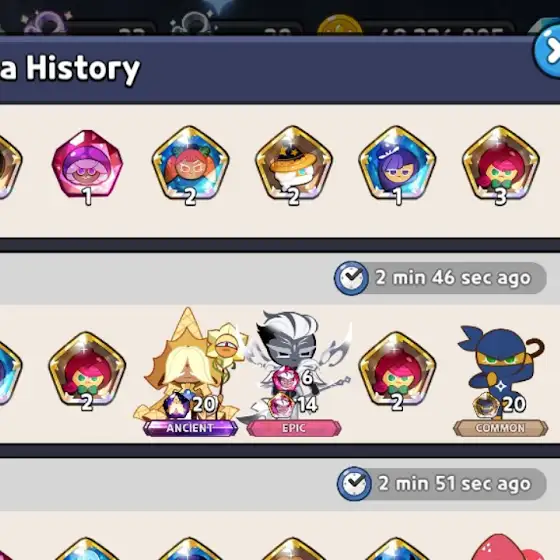Click the gold coin currency icon at top

click(339, 24)
